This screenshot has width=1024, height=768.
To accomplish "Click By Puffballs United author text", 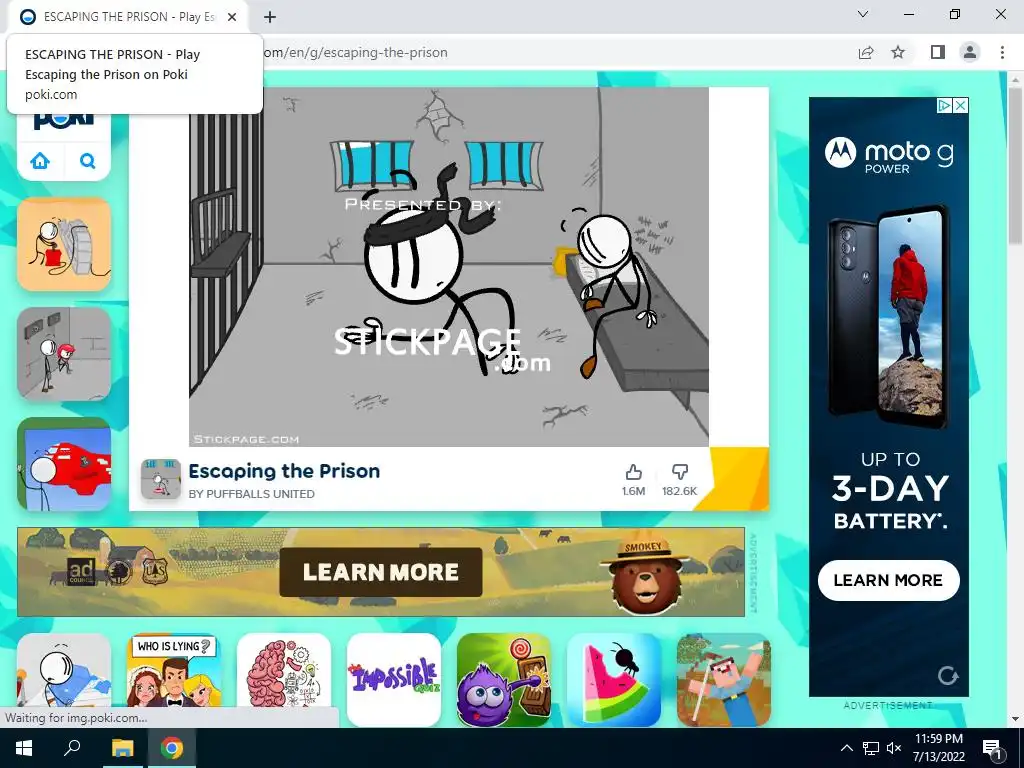I will (x=251, y=494).
